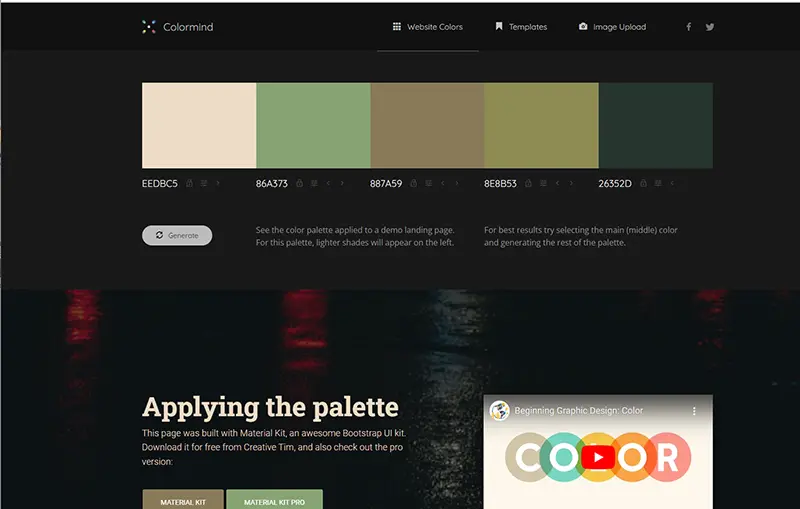Select the dark green 26352D swatch

[656, 125]
